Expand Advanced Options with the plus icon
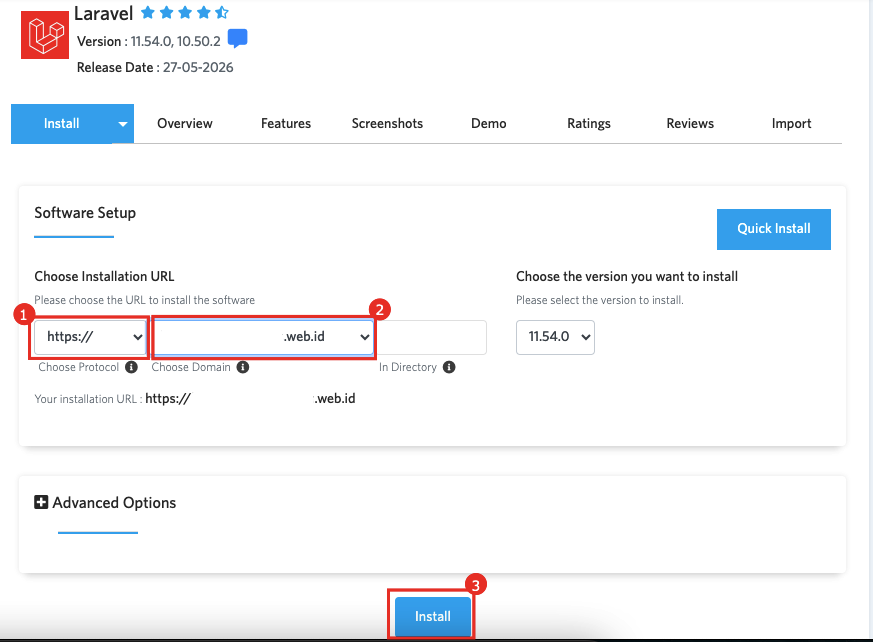The height and width of the screenshot is (642, 873). (41, 502)
